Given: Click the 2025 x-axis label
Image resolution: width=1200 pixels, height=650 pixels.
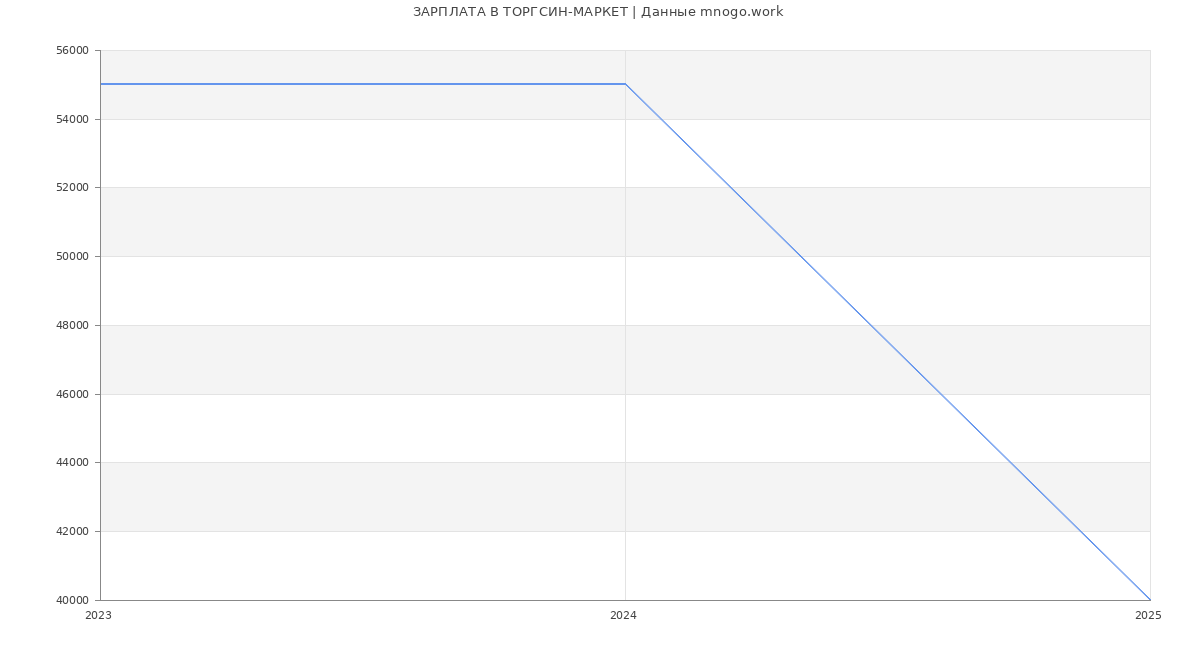Looking at the screenshot, I should [1148, 616].
